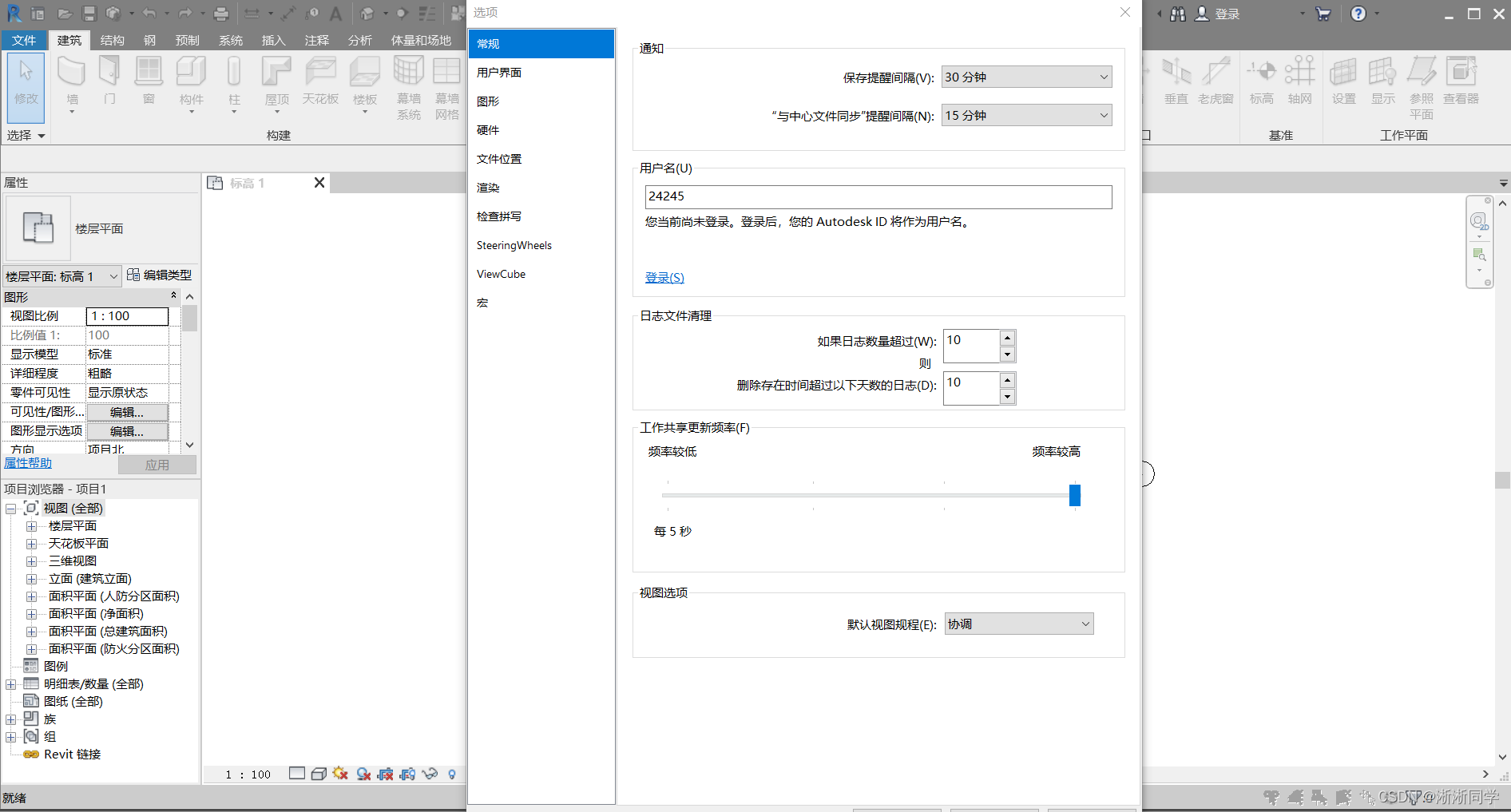Click the 属性帮助 link
The image size is (1511, 812).
pos(28,463)
